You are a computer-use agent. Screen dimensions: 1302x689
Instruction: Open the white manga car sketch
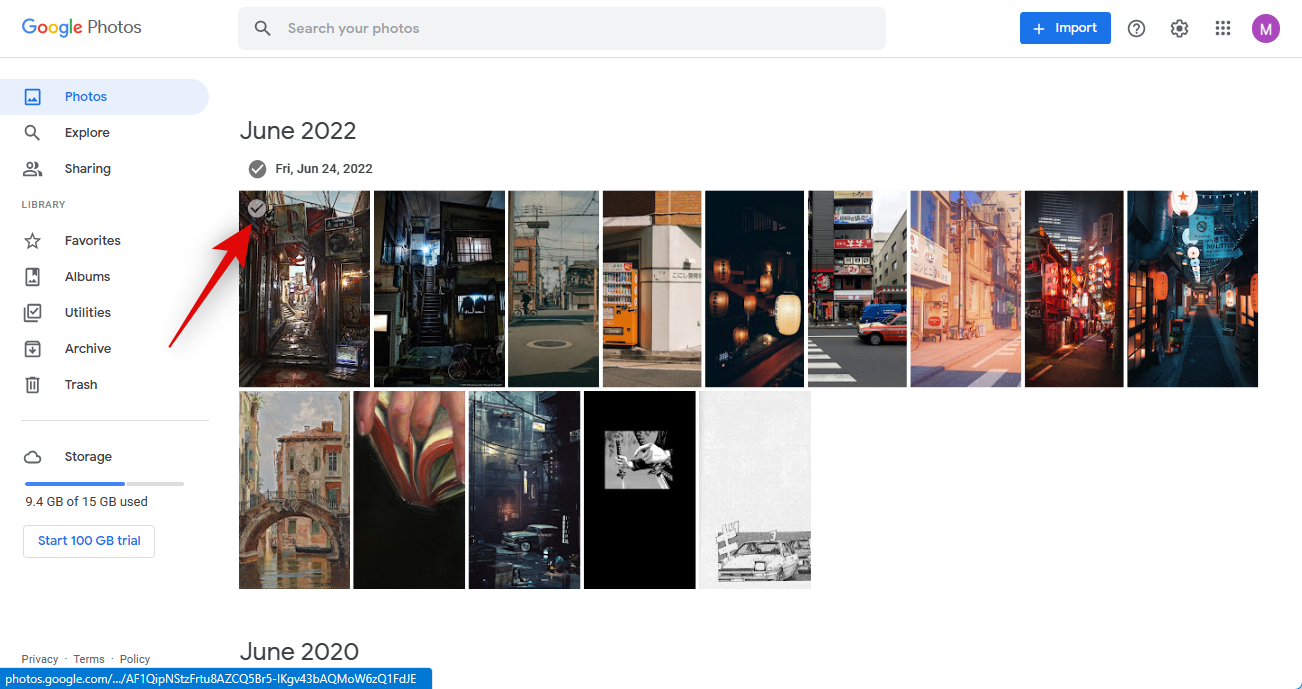755,490
